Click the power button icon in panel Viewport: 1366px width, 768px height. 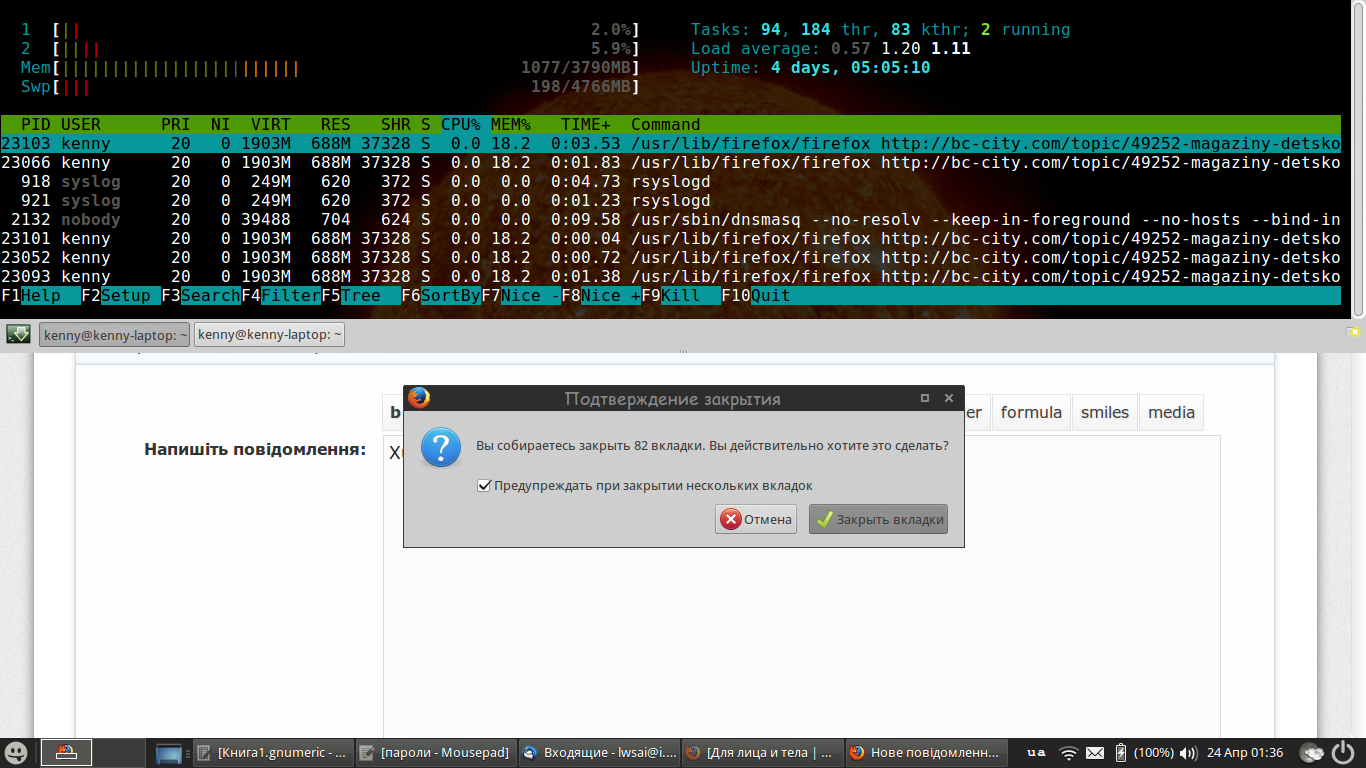[x=1346, y=752]
